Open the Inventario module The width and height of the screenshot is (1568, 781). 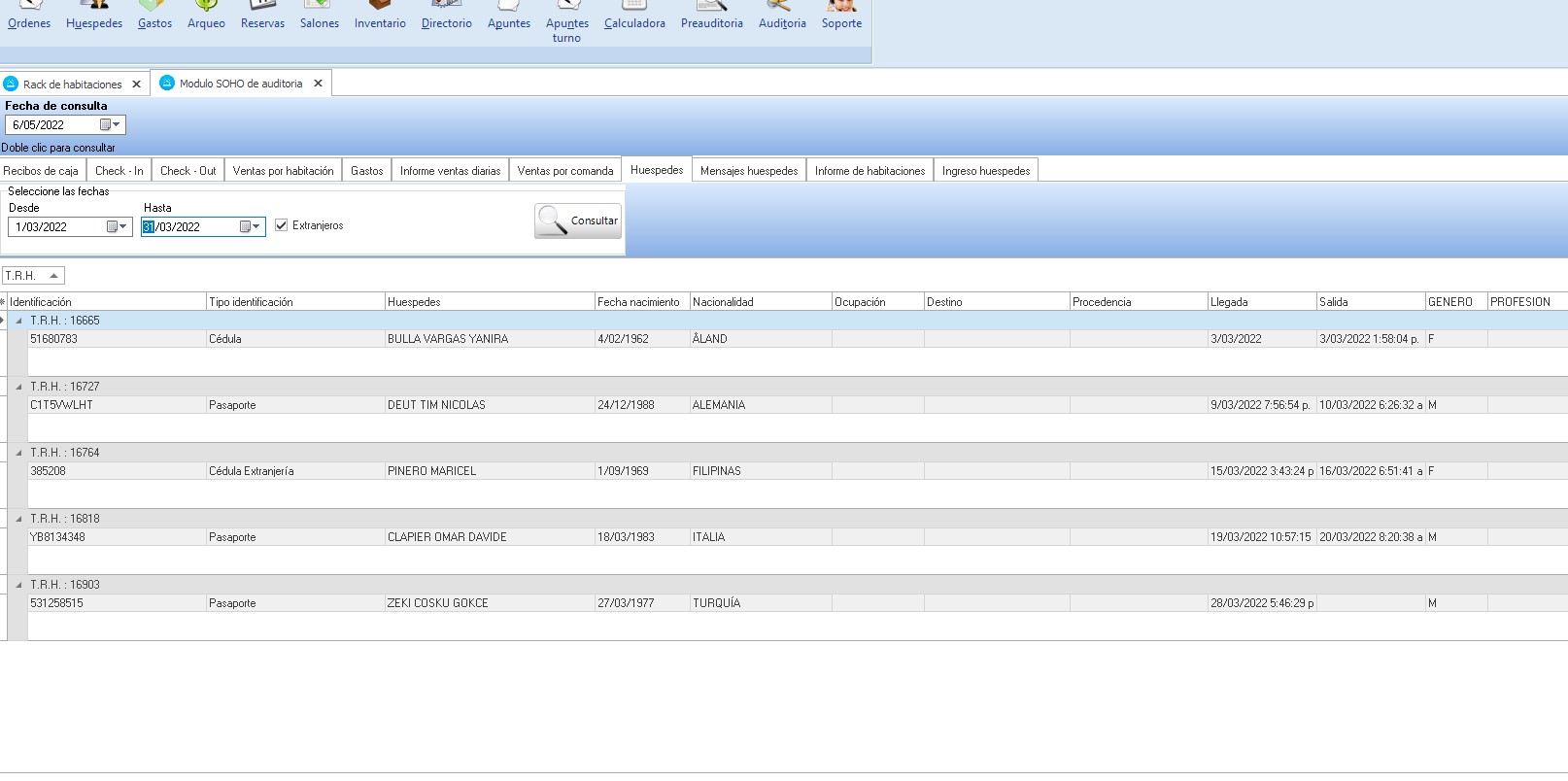click(x=380, y=16)
